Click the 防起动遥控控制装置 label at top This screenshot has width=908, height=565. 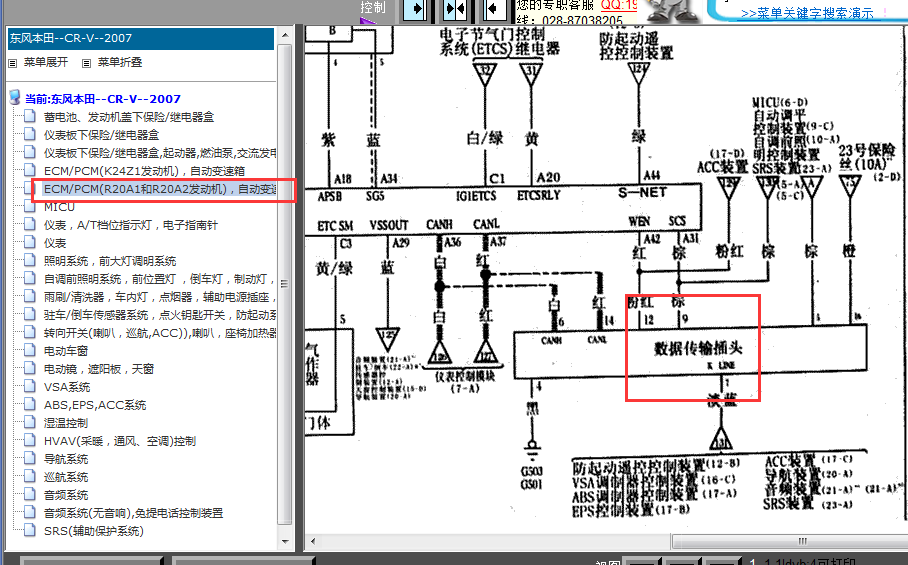coord(636,46)
